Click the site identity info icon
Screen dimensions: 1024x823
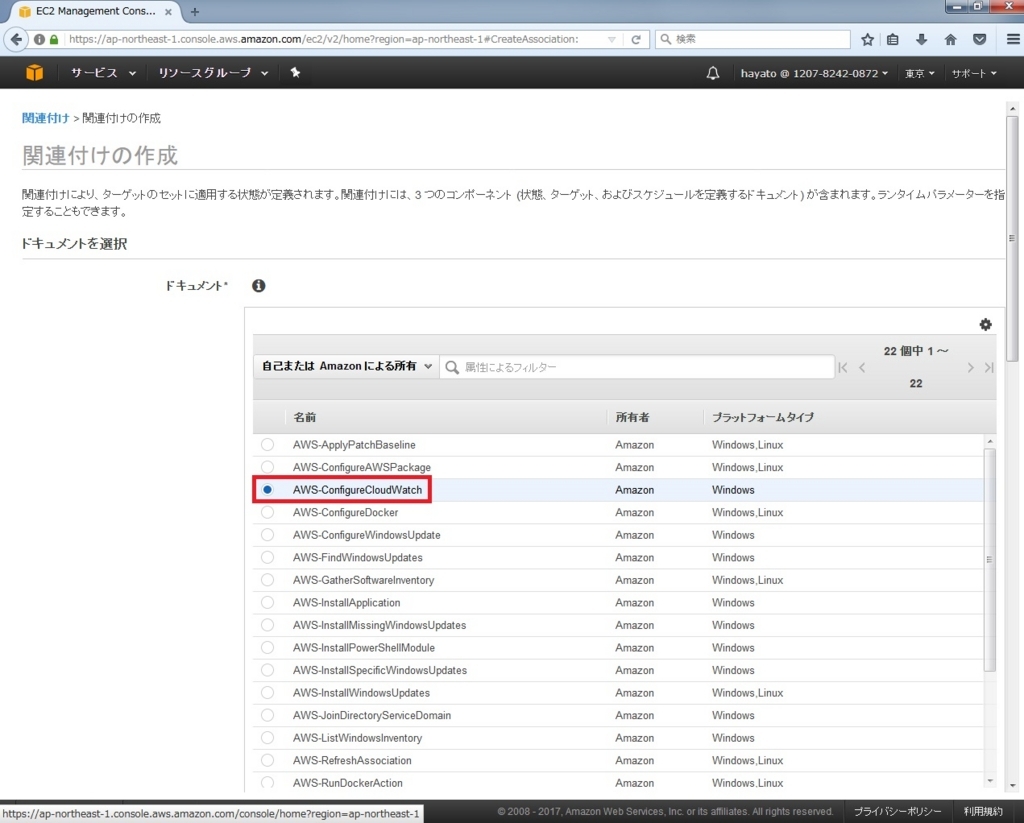[39, 39]
